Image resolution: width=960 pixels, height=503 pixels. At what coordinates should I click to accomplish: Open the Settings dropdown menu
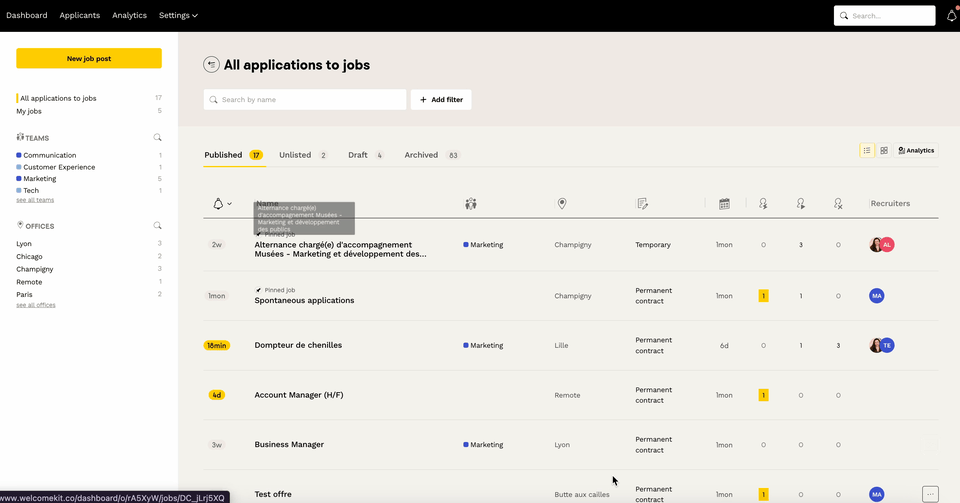click(178, 16)
